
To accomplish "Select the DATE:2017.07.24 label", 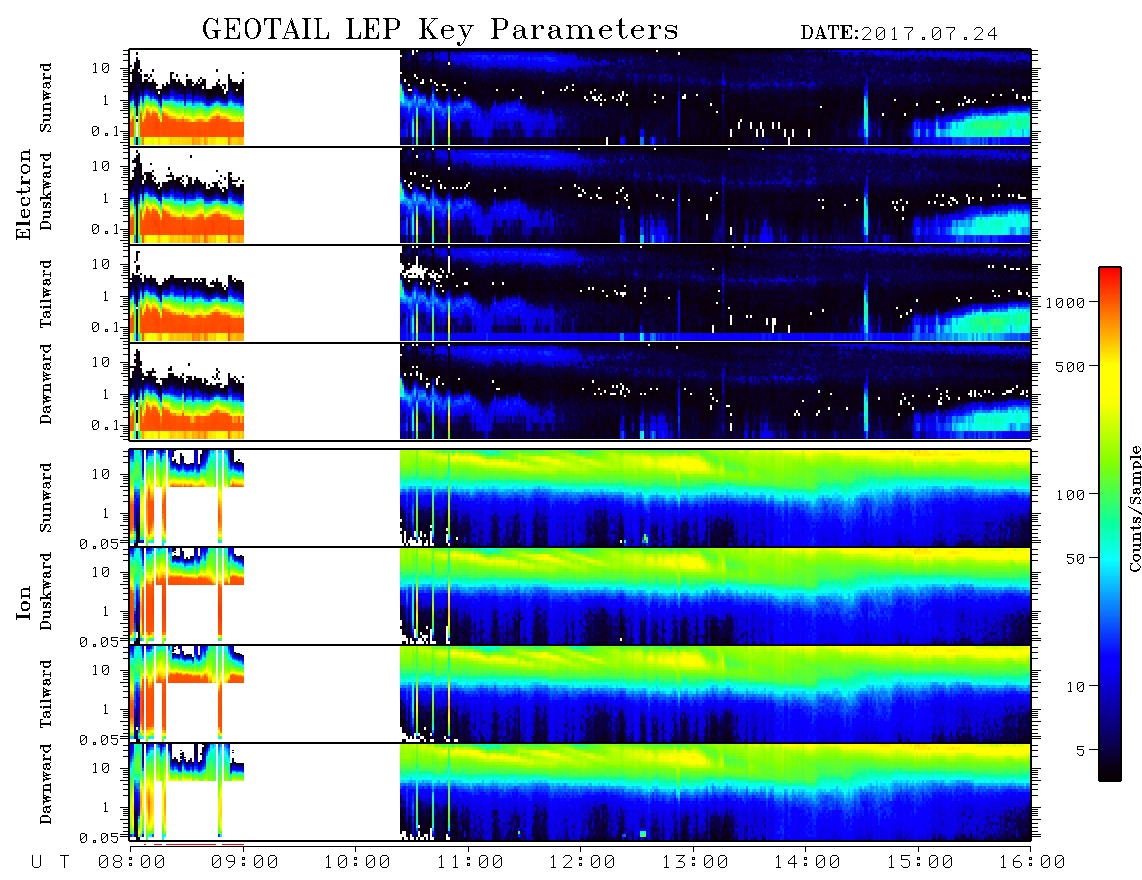I will [x=899, y=34].
